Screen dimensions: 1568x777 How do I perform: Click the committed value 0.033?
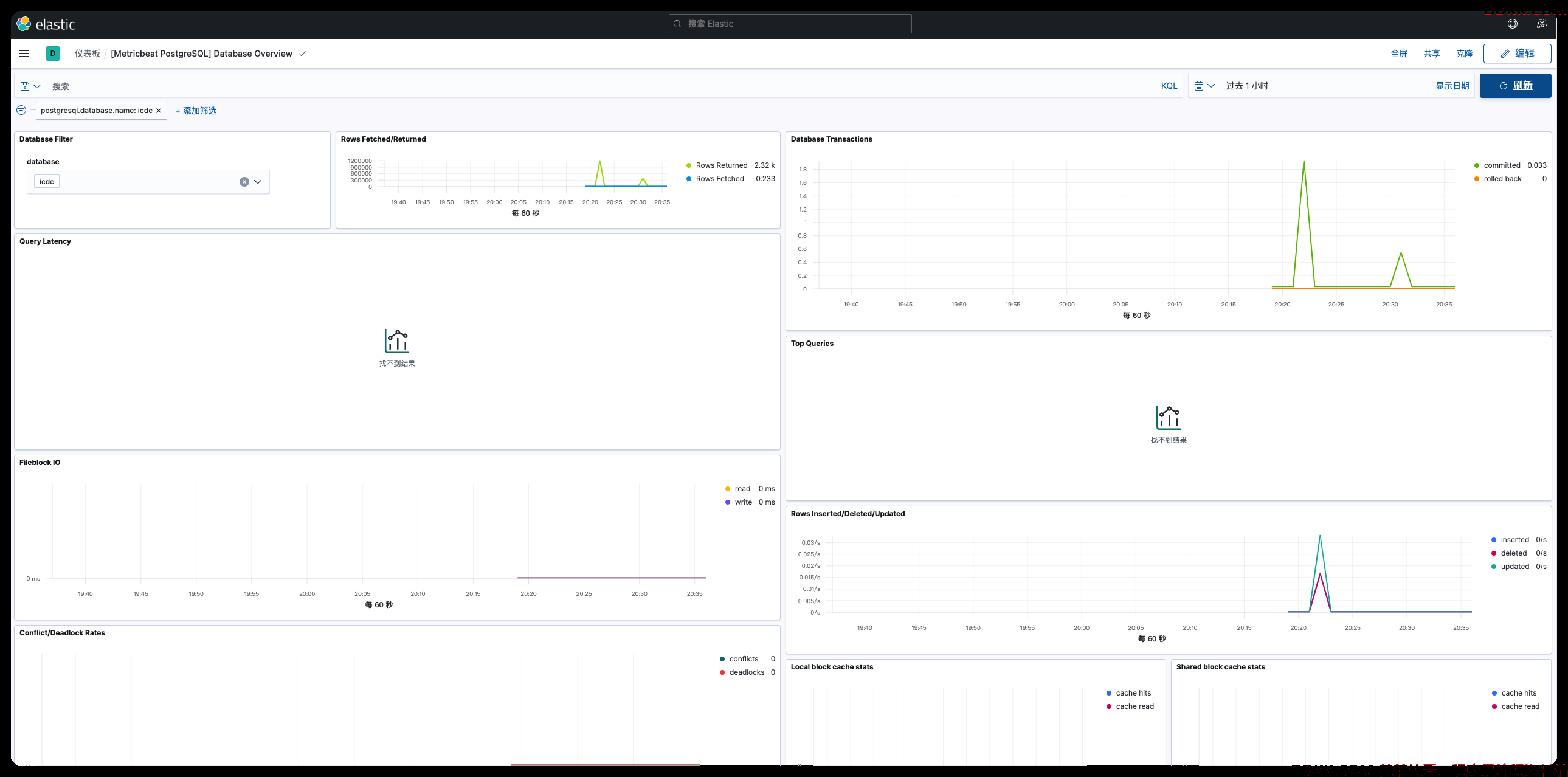tap(1536, 165)
